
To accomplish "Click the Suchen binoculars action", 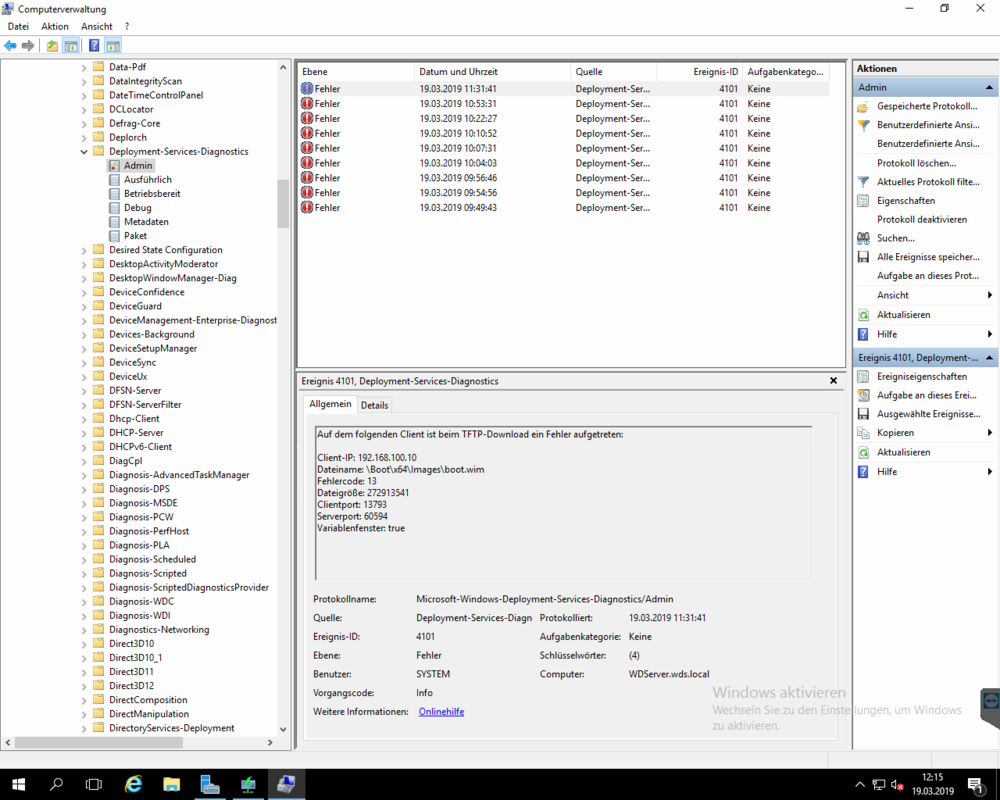I will [x=895, y=238].
